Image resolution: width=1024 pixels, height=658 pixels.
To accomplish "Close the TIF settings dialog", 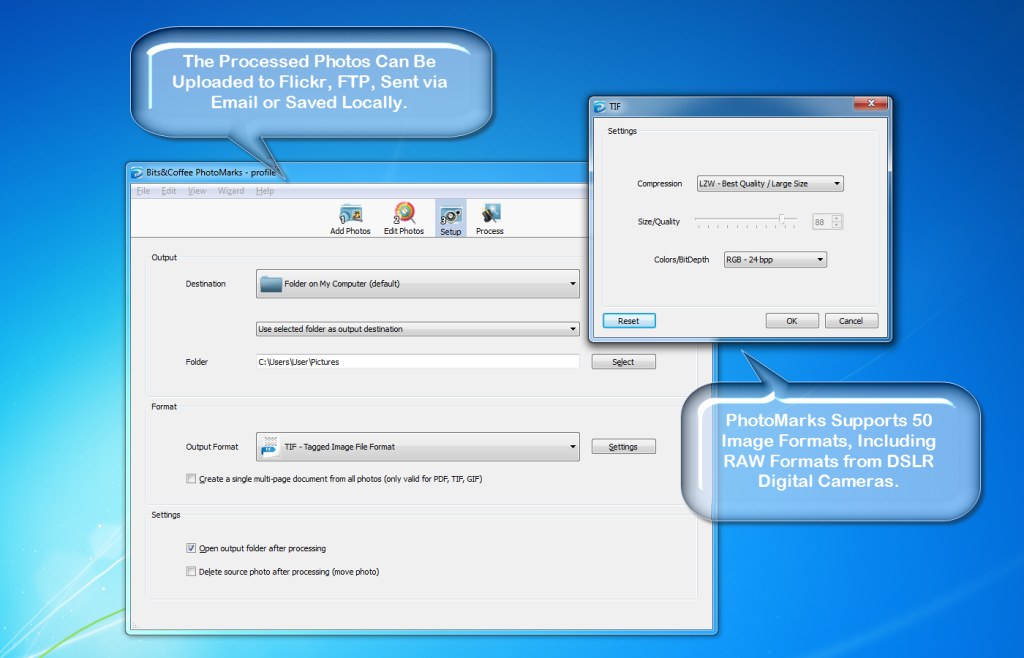I will 871,103.
